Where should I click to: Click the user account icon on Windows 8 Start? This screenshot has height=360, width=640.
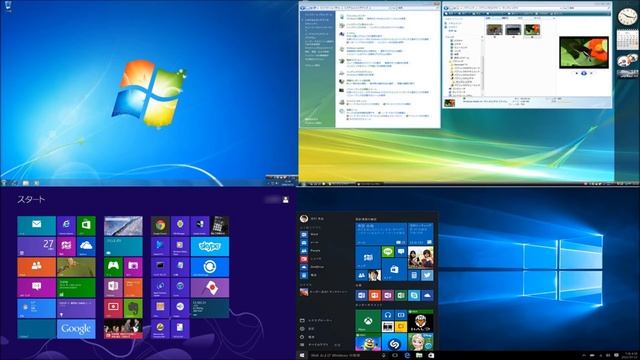[x=286, y=200]
